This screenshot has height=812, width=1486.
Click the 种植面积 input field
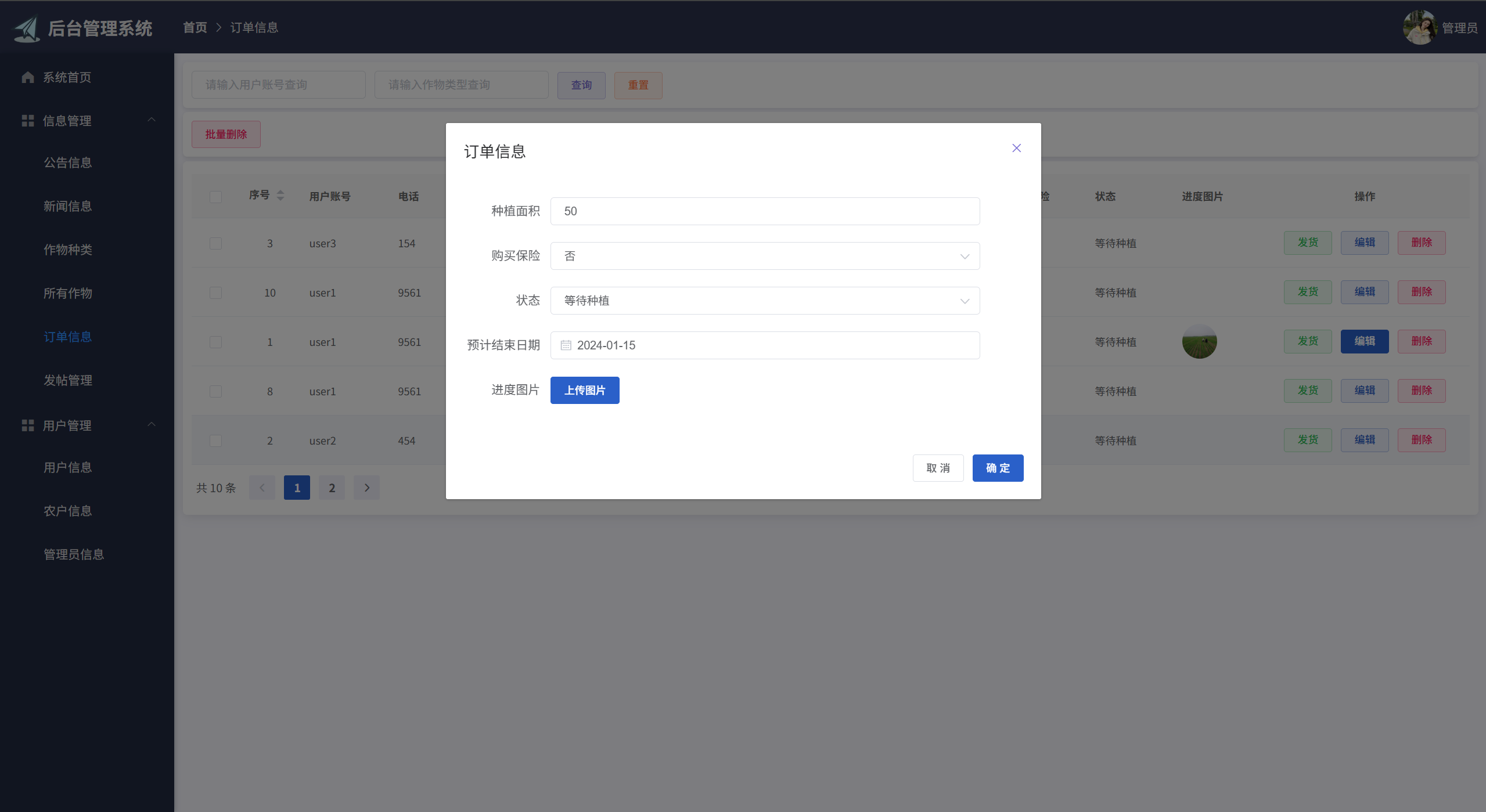click(764, 211)
